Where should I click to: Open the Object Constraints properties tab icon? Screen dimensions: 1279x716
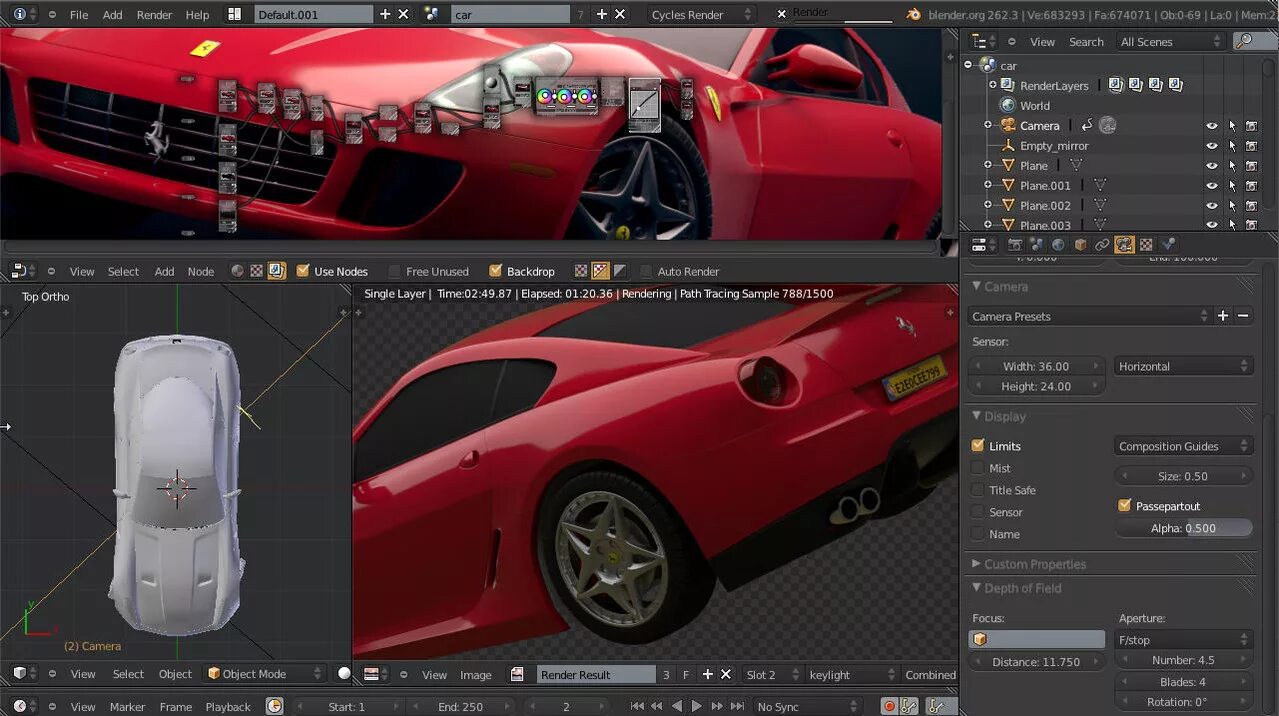click(1102, 244)
